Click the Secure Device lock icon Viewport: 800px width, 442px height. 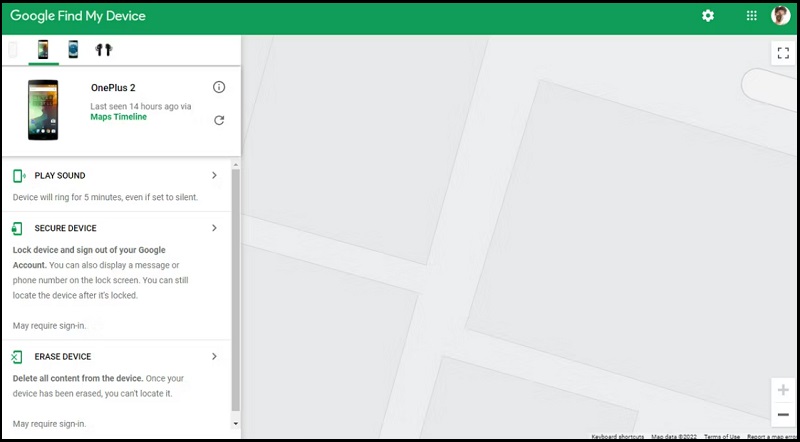(x=17, y=228)
